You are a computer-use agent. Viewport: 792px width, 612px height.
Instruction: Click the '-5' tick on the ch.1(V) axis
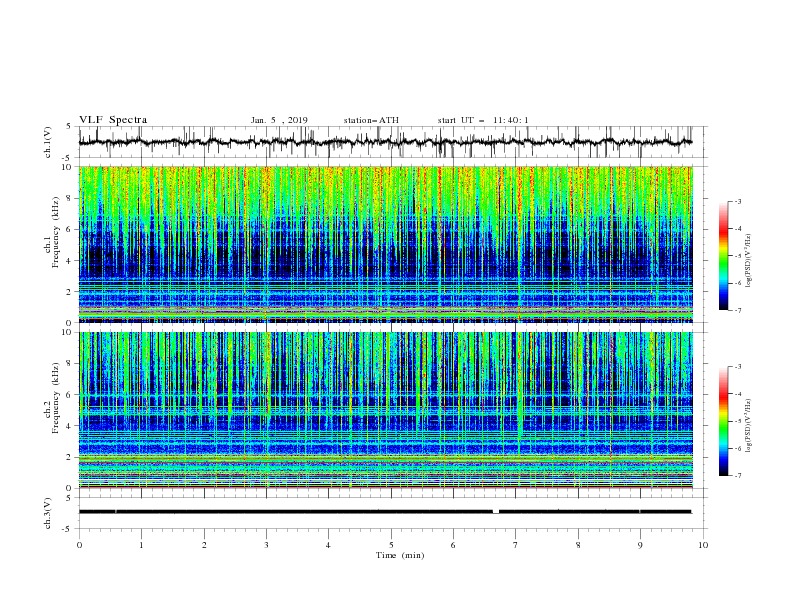(x=67, y=158)
